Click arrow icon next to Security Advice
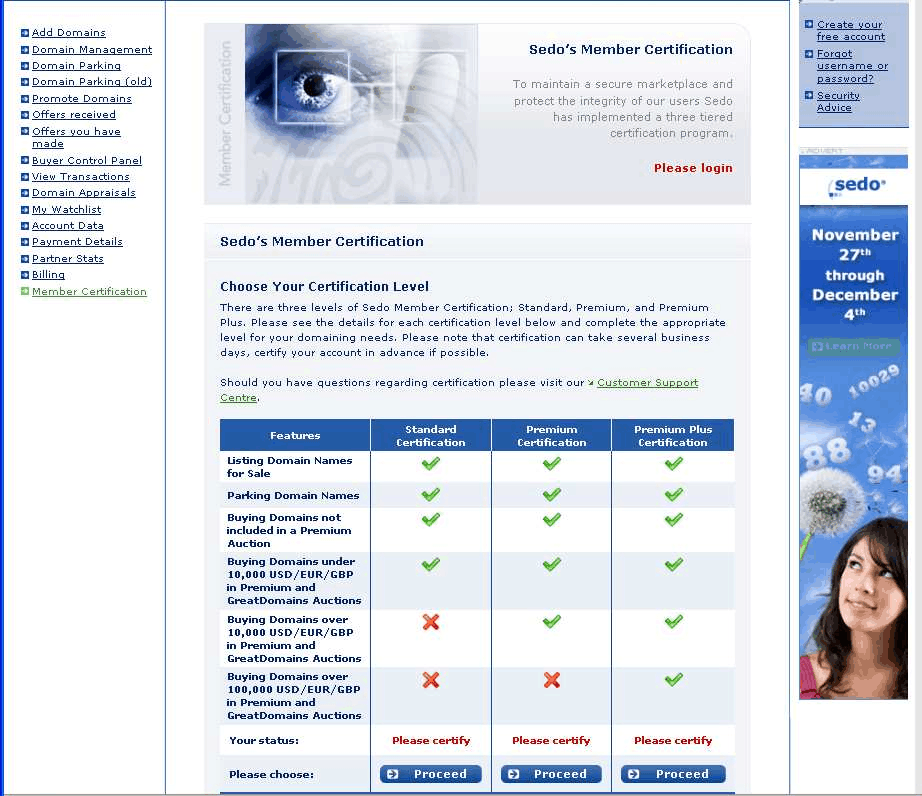This screenshot has height=796, width=922. (809, 96)
